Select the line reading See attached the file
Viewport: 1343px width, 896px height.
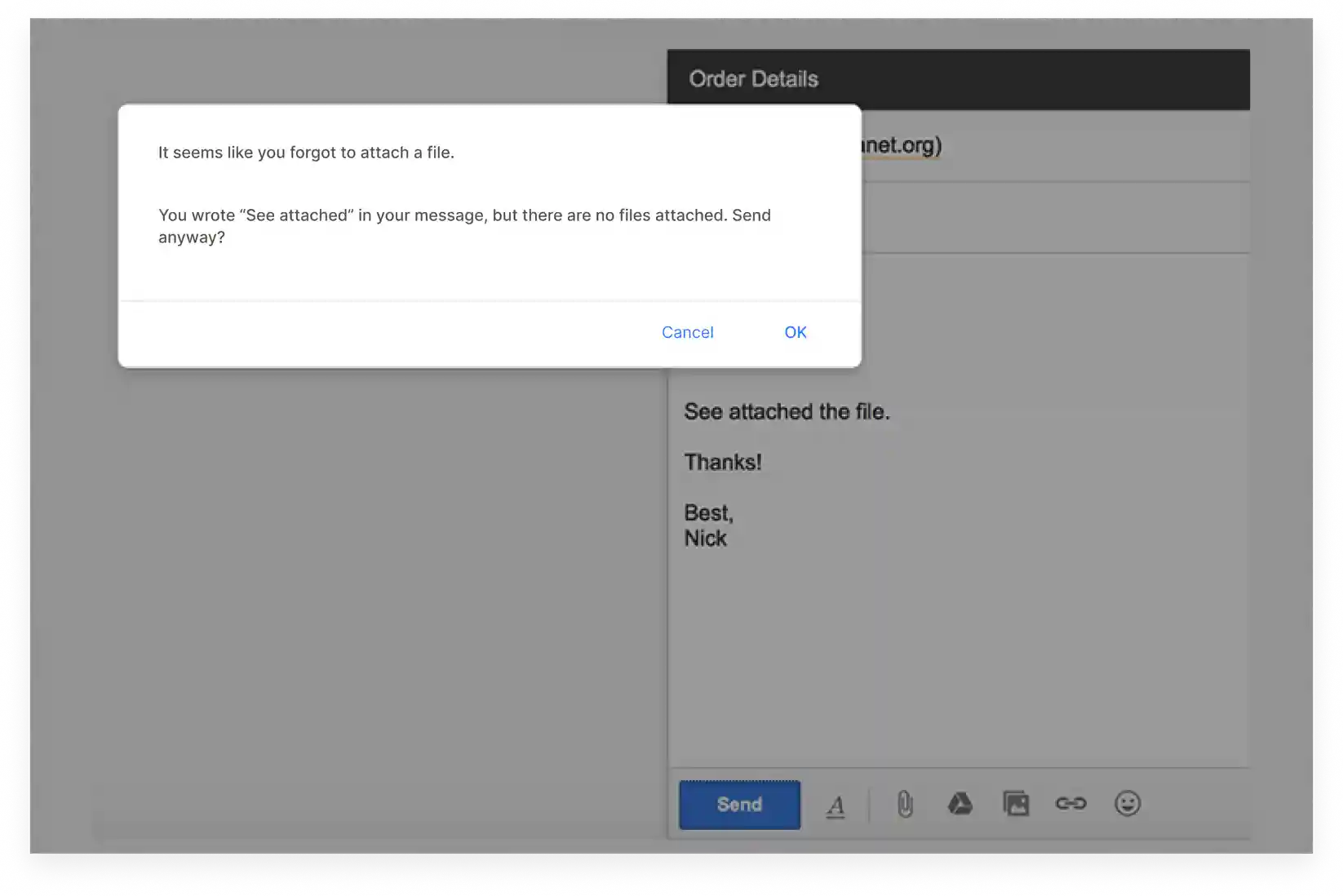[x=787, y=411]
